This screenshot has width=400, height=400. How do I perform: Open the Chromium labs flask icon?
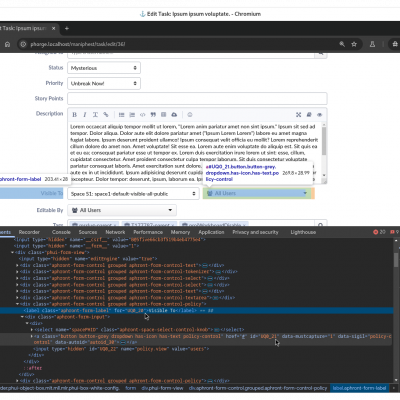(x=372, y=44)
